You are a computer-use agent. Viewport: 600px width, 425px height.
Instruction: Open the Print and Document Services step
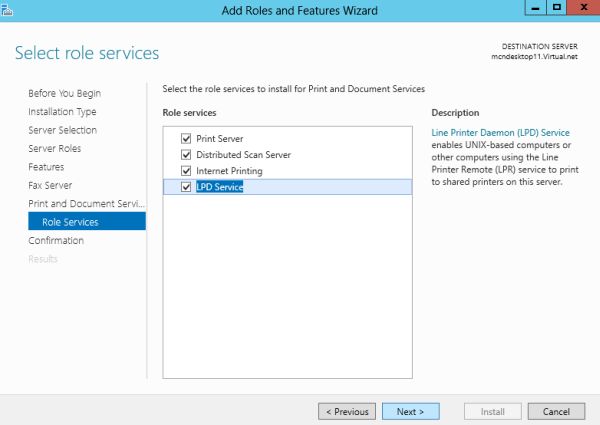[x=87, y=204]
